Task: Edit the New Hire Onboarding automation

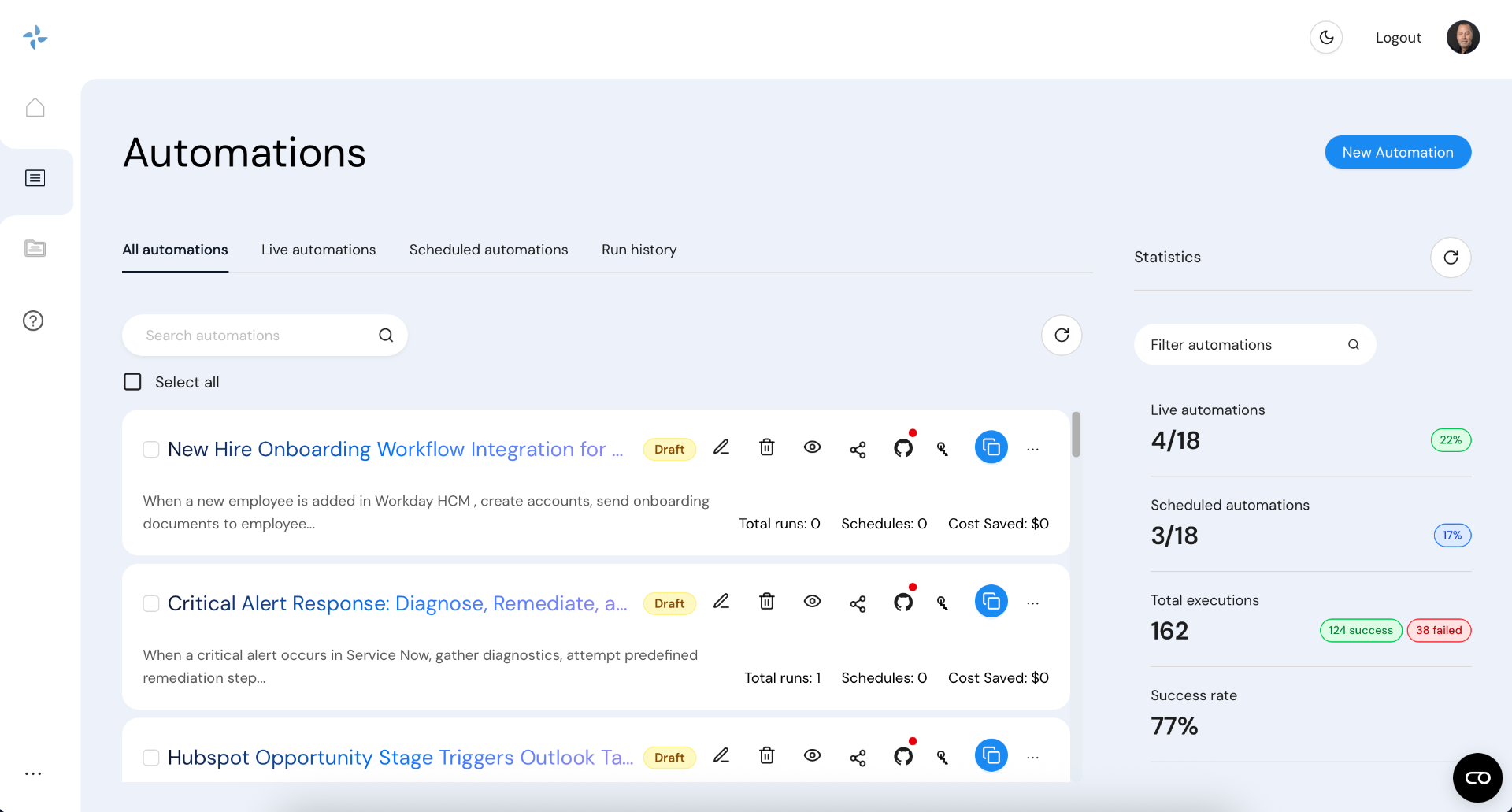Action: [721, 447]
